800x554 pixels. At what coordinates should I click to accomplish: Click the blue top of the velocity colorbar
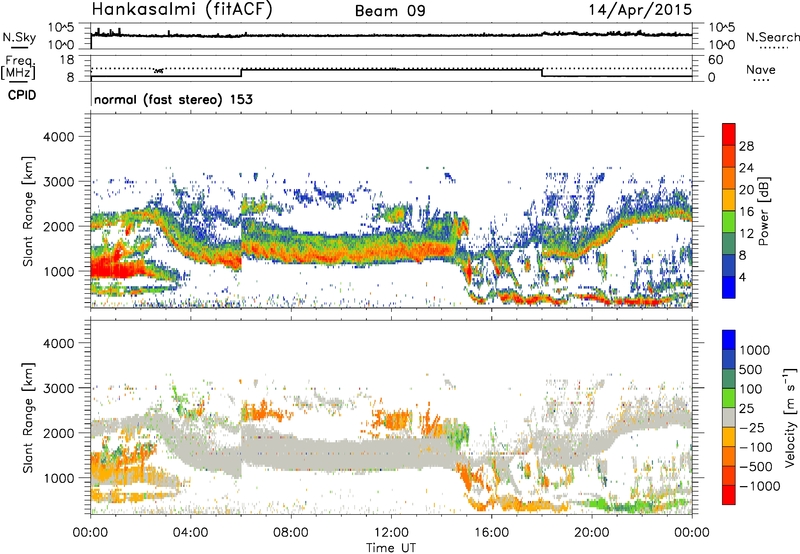[729, 340]
